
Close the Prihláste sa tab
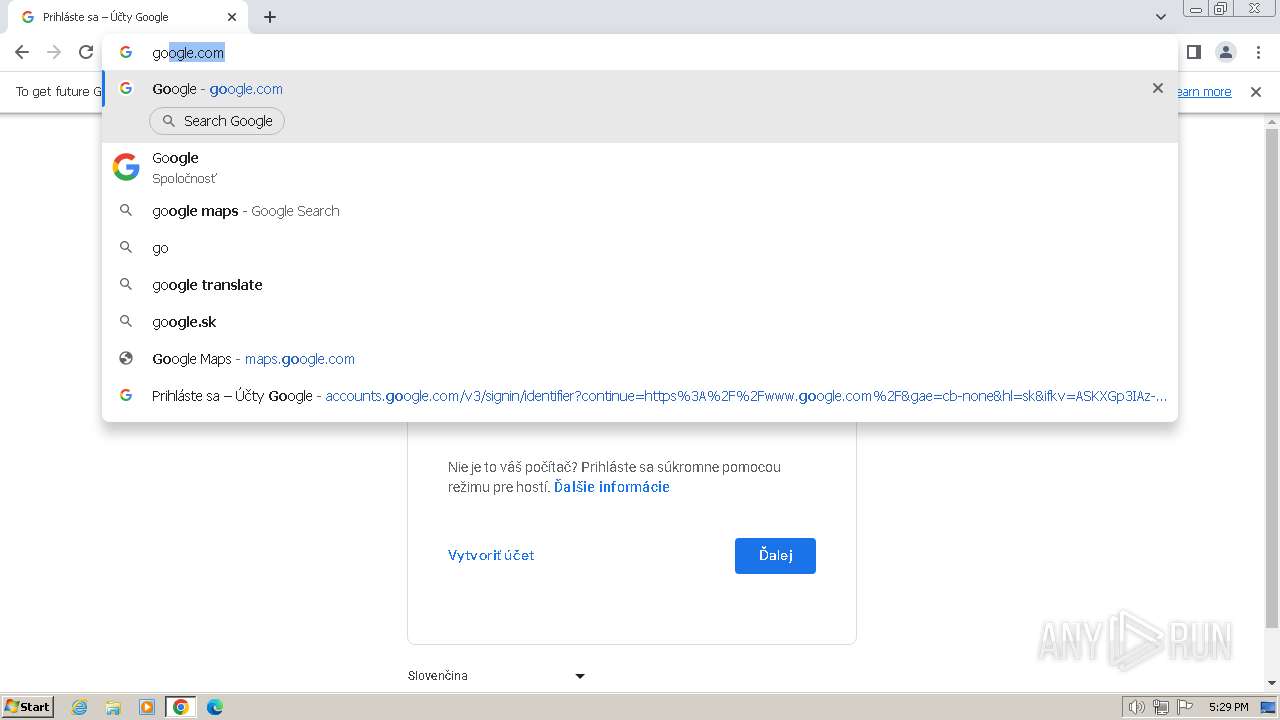[232, 17]
